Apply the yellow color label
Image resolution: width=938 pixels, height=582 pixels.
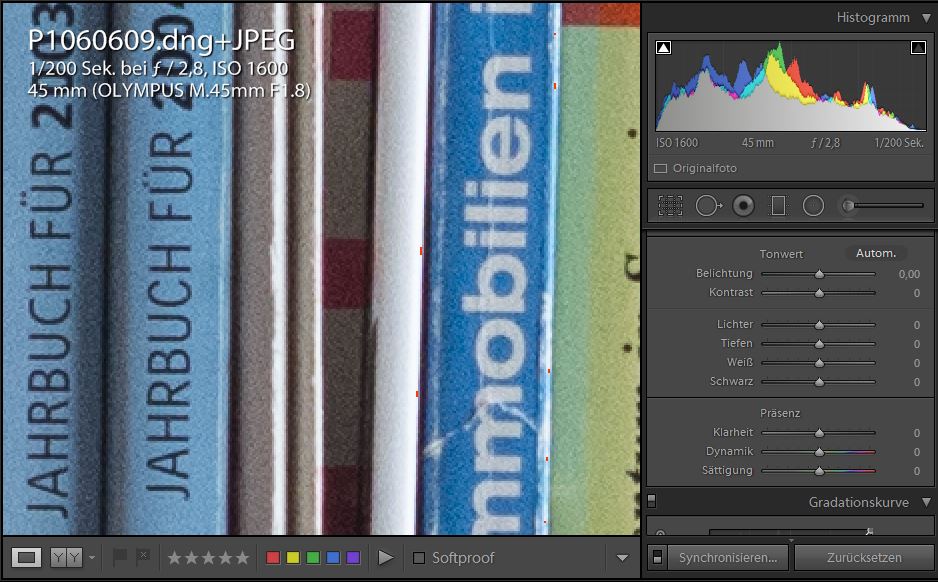(293, 558)
